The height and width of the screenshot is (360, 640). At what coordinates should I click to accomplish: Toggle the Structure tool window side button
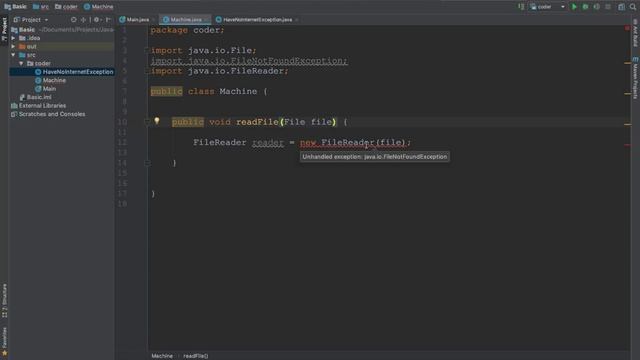click(4, 301)
